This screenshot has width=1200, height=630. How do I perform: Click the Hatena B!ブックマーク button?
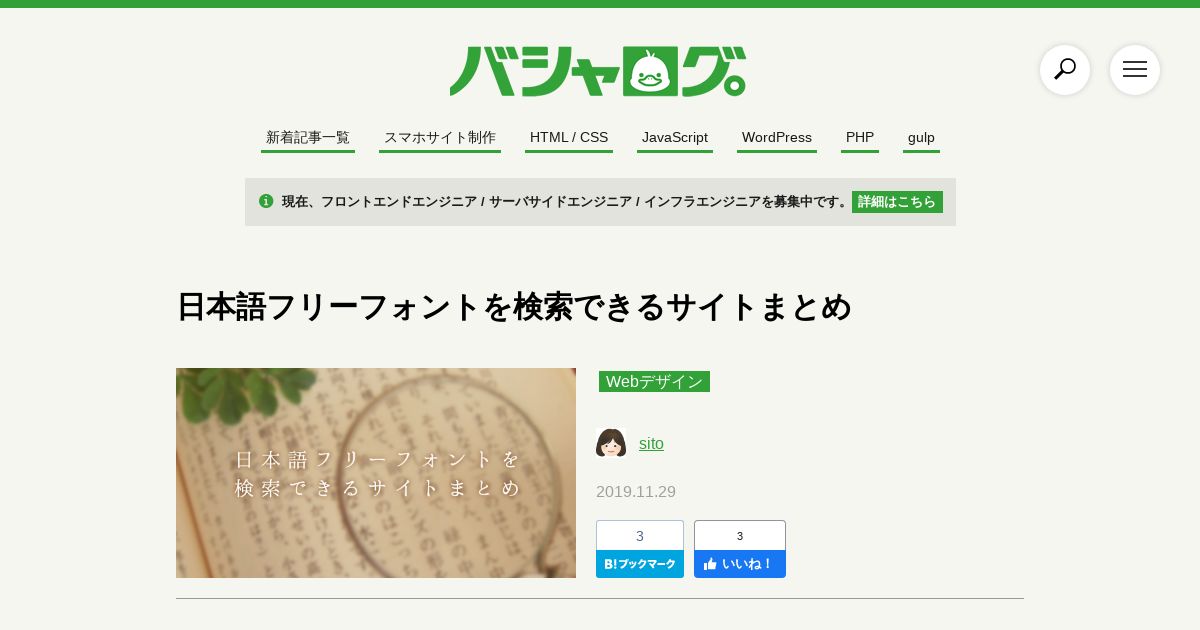point(640,564)
